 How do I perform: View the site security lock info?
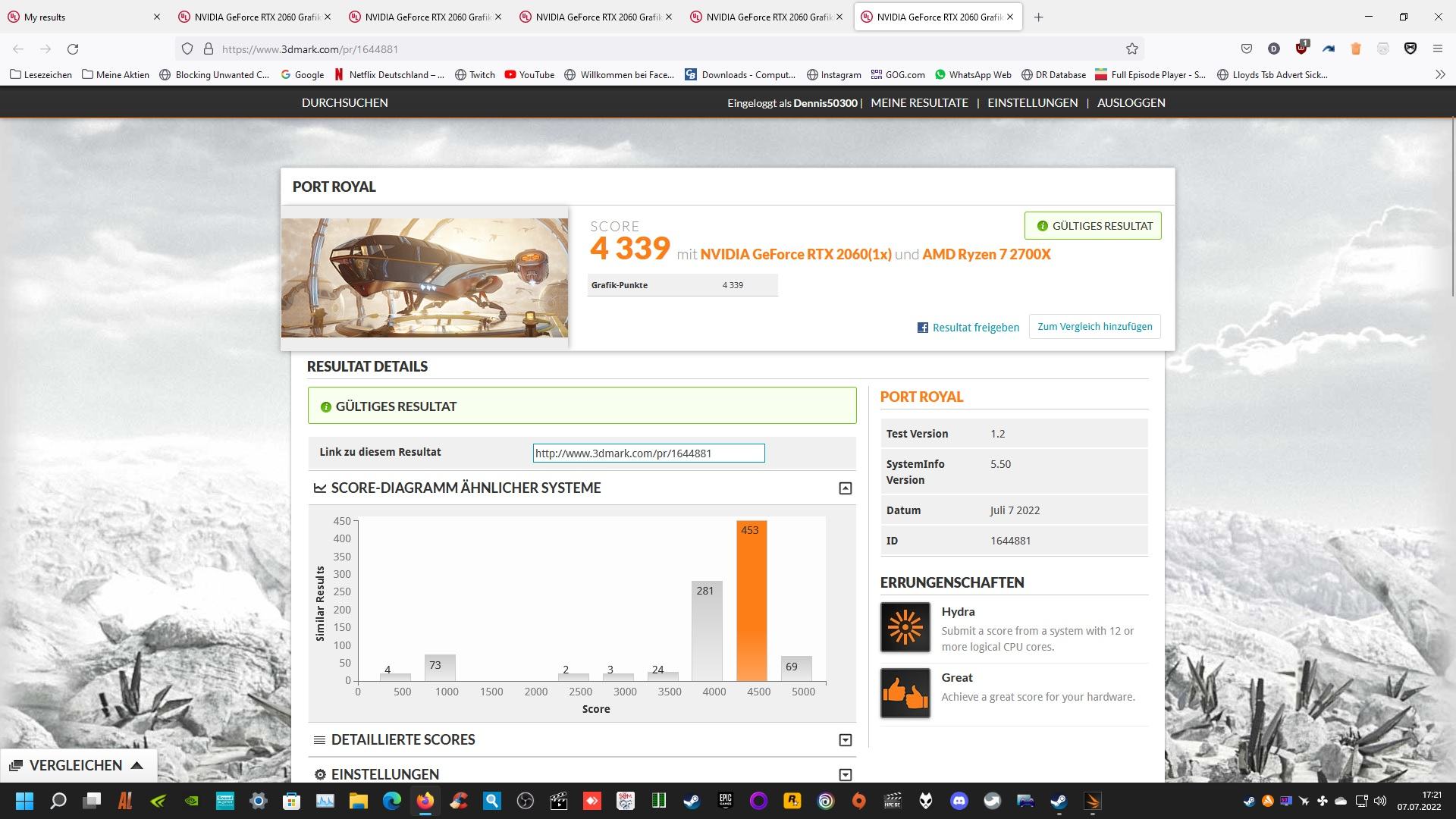pos(209,49)
